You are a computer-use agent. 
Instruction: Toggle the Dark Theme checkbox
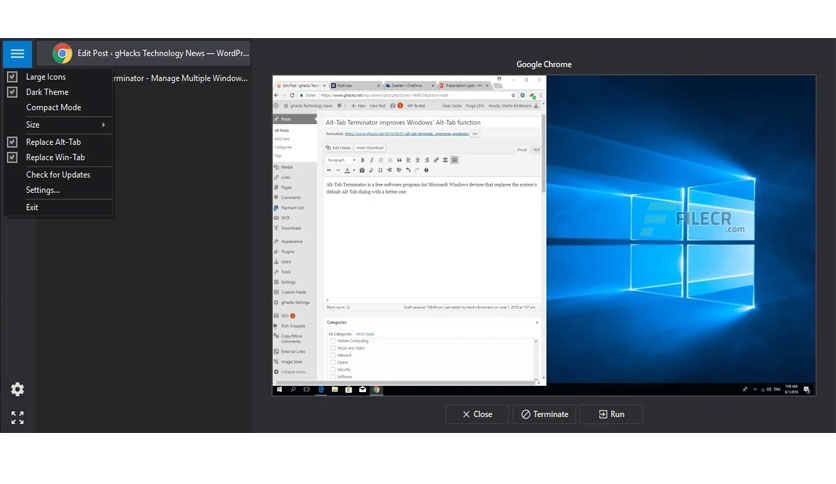(x=12, y=92)
